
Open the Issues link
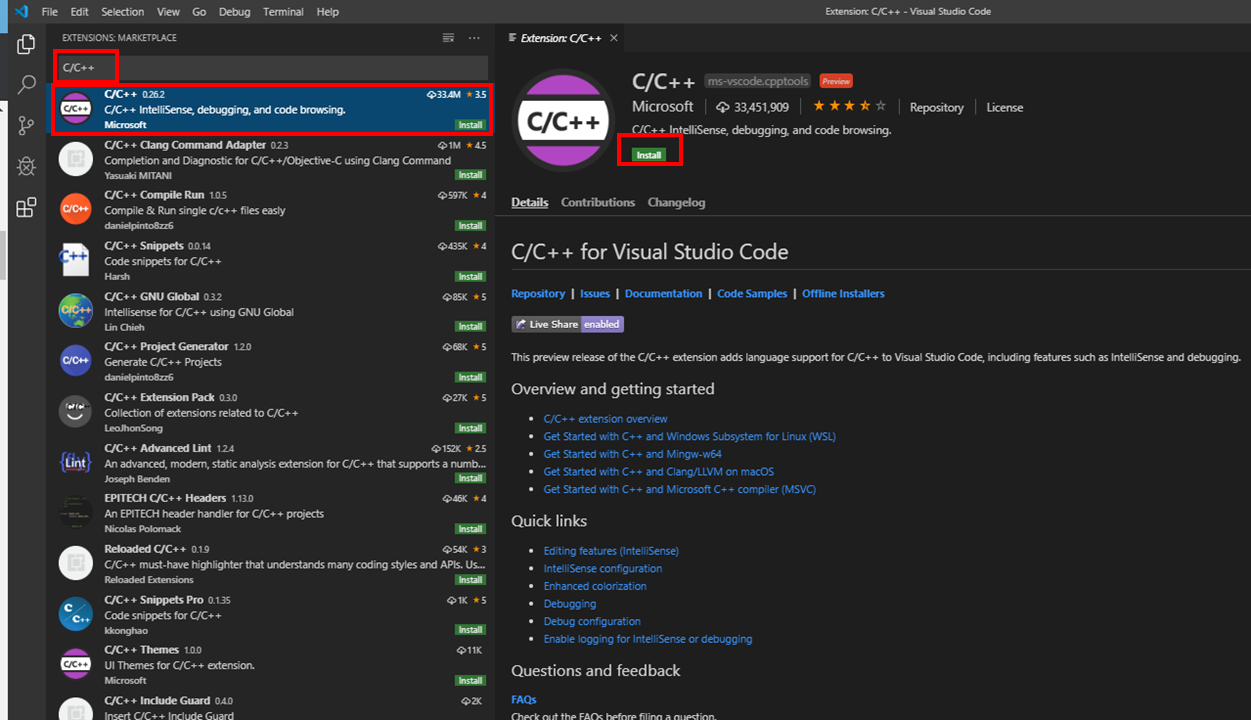(x=595, y=294)
